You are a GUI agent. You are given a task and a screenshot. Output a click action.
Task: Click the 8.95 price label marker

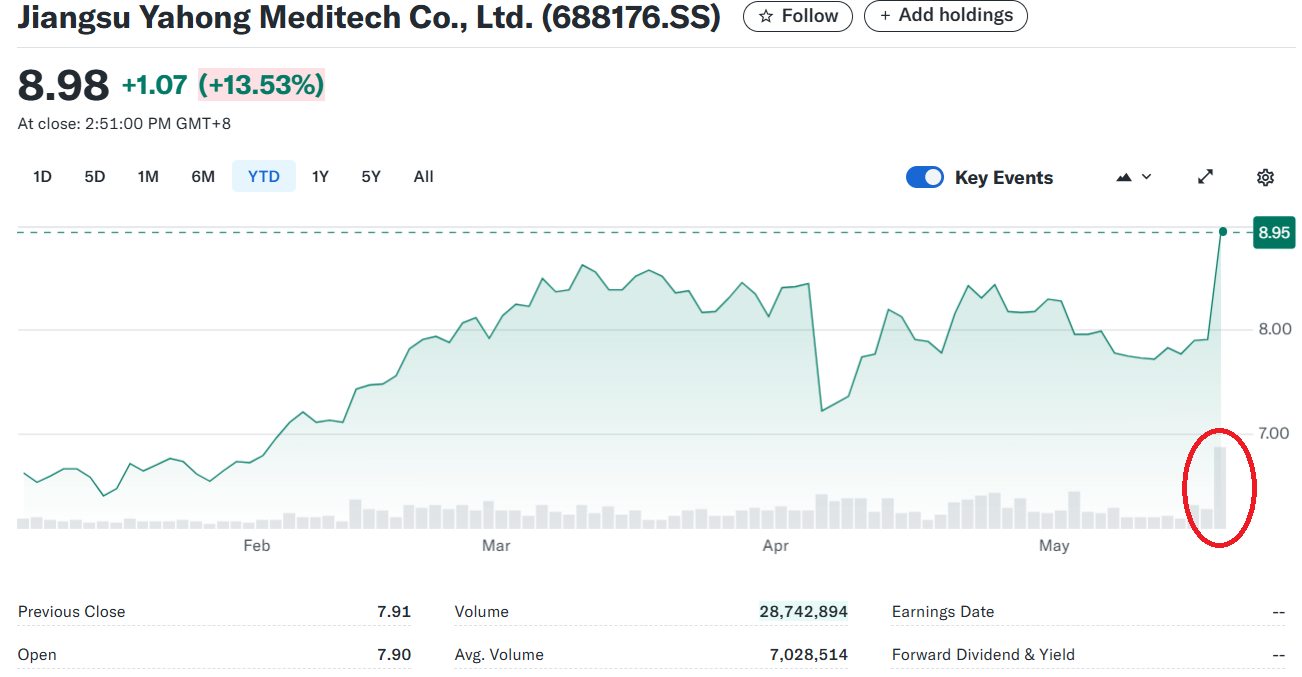pos(1274,232)
